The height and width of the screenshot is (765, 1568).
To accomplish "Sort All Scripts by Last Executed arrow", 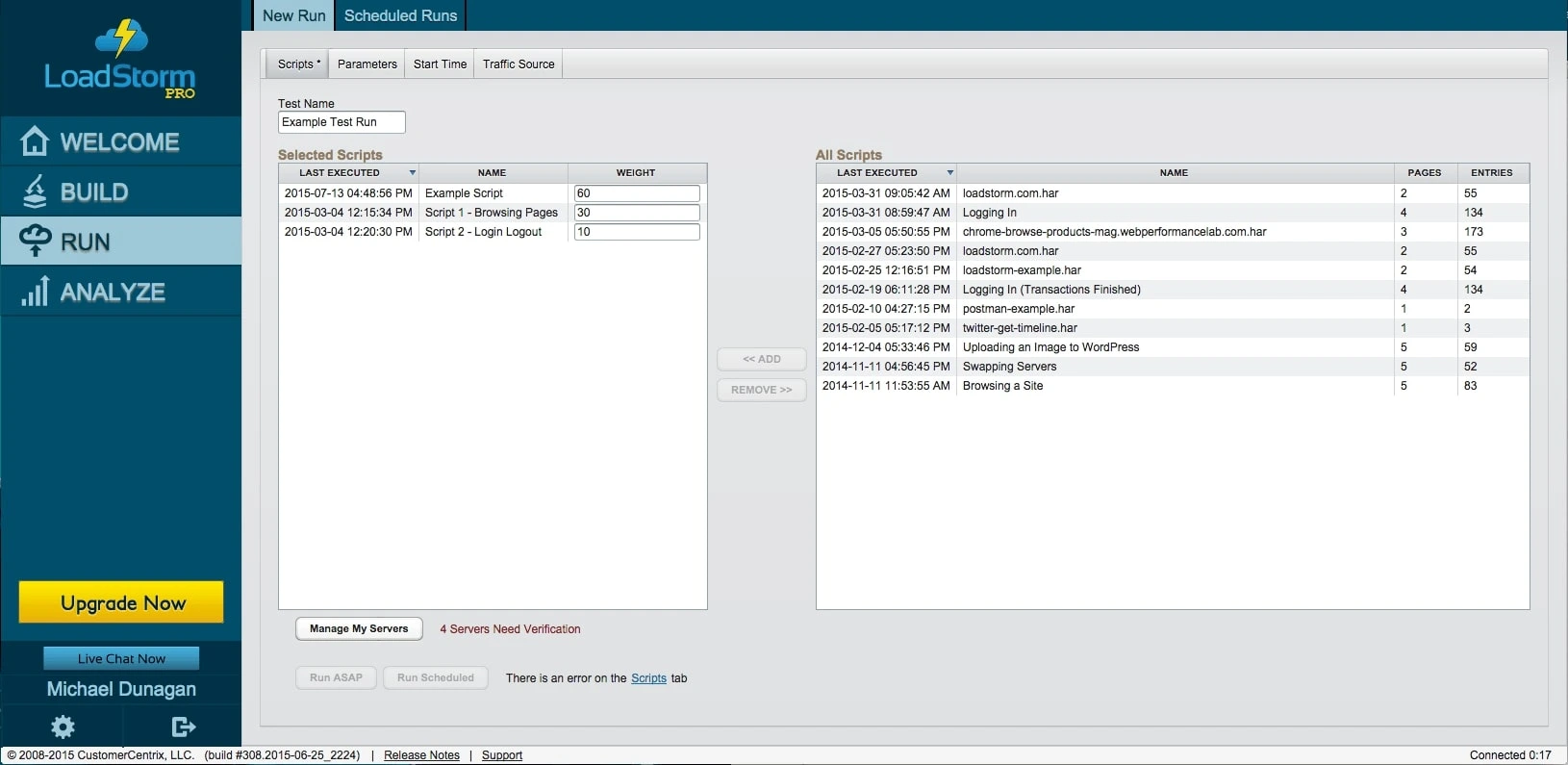I will pos(949,173).
